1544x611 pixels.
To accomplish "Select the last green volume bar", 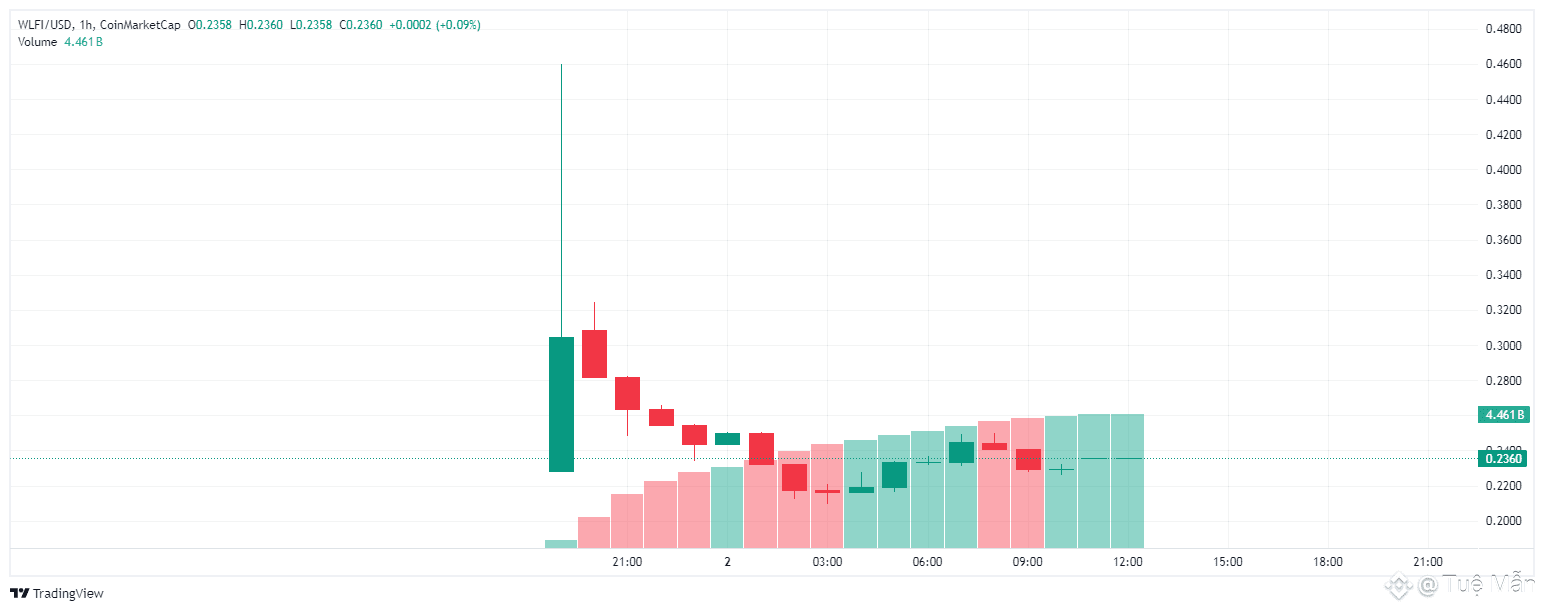I will coord(1127,481).
